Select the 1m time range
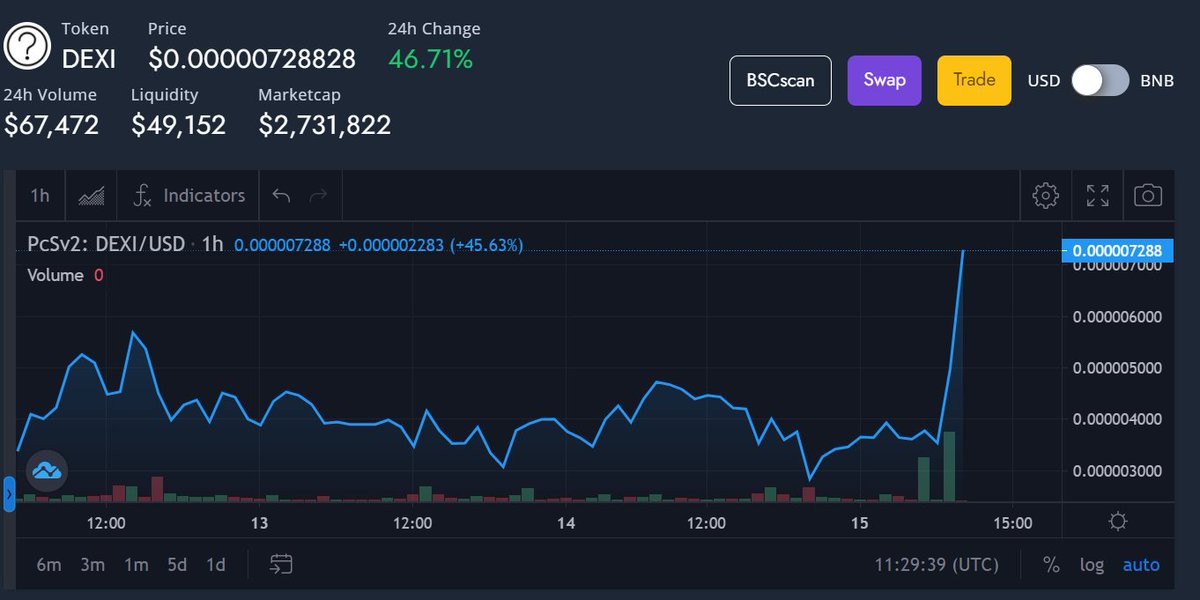This screenshot has height=600, width=1200. [136, 565]
